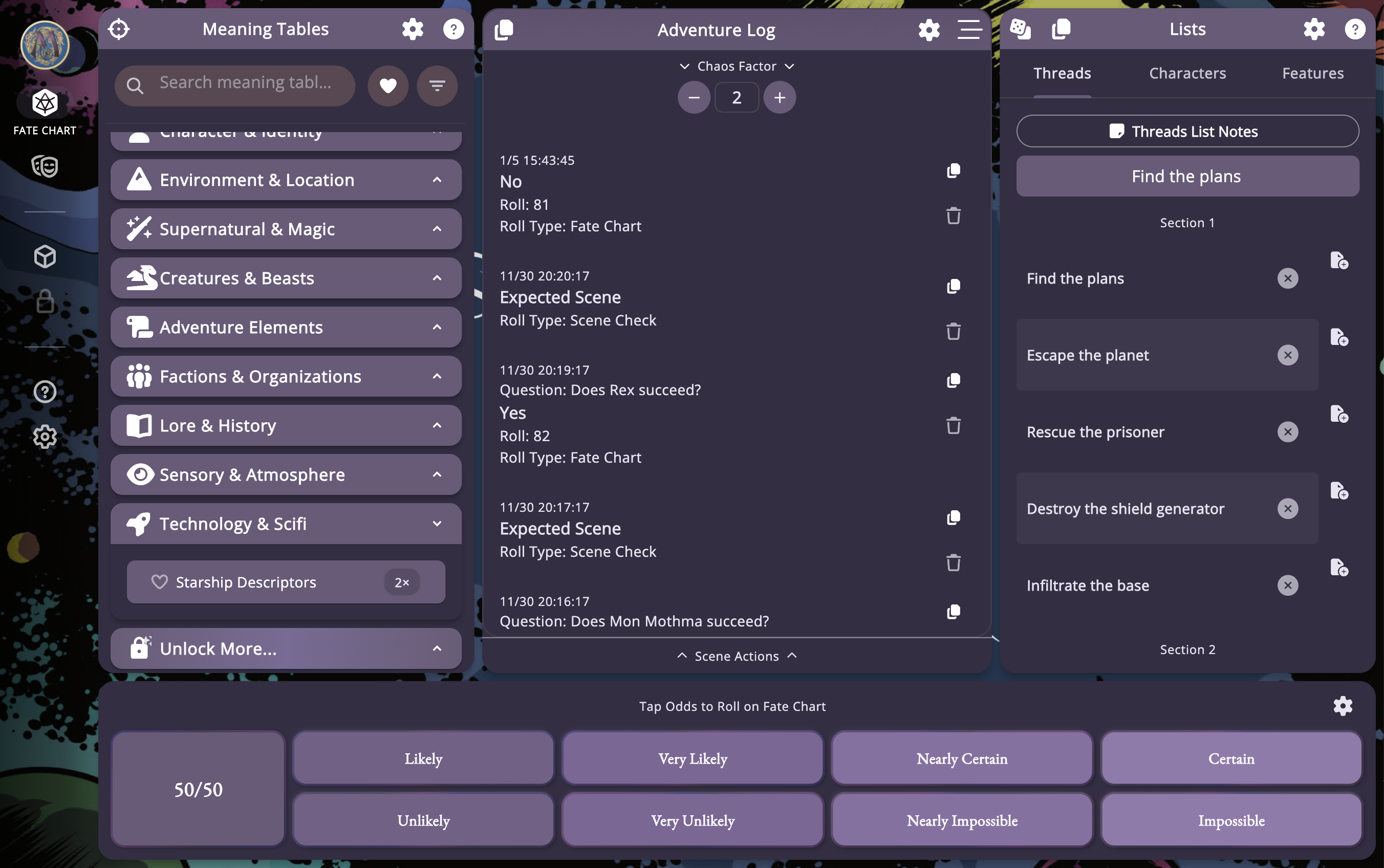
Task: Copy the 'Does Rex succeed?' log entry
Action: pyautogui.click(x=953, y=380)
